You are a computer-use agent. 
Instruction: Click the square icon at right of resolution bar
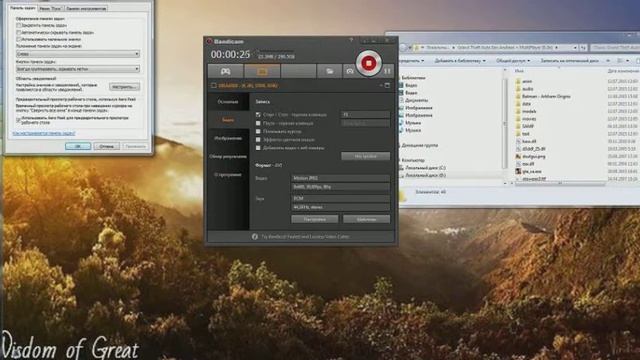pos(387,85)
